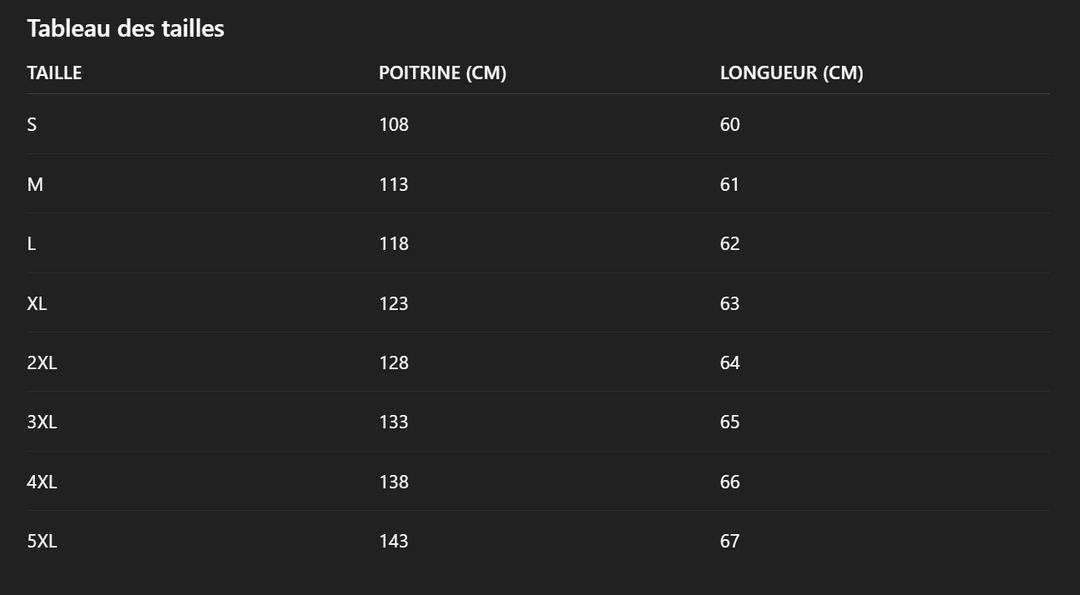Select the XL size row label
1080x595 pixels.
click(x=37, y=304)
